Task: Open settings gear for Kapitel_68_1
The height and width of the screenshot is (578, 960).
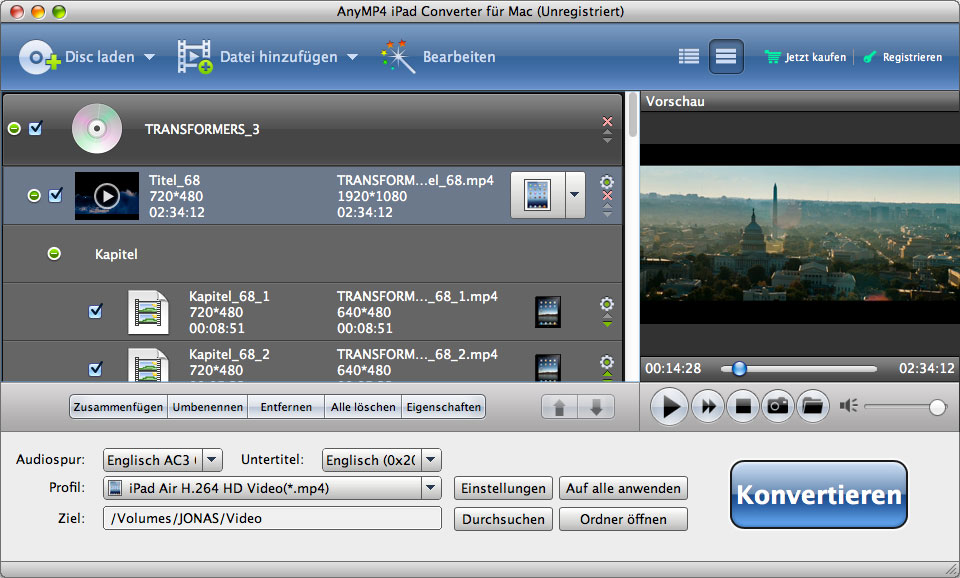Action: pyautogui.click(x=607, y=304)
